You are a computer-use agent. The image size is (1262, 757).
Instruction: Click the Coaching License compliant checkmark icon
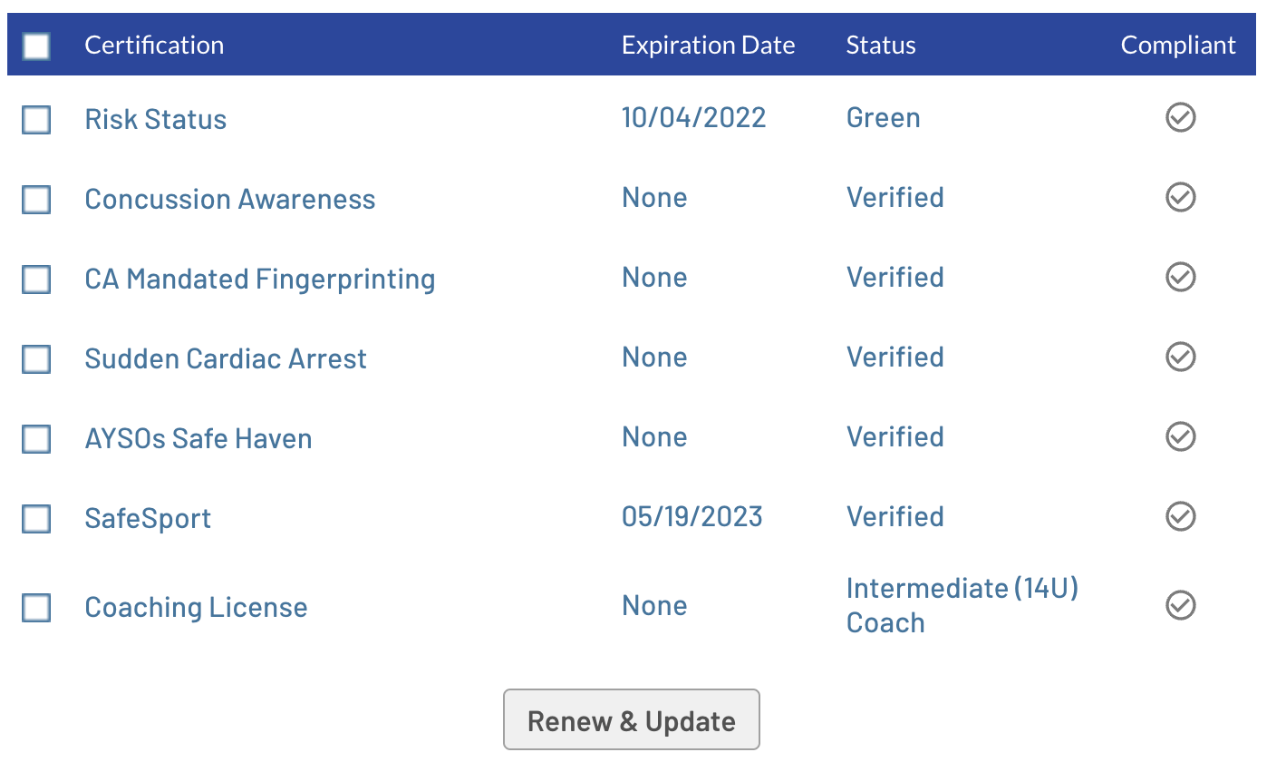1180,605
